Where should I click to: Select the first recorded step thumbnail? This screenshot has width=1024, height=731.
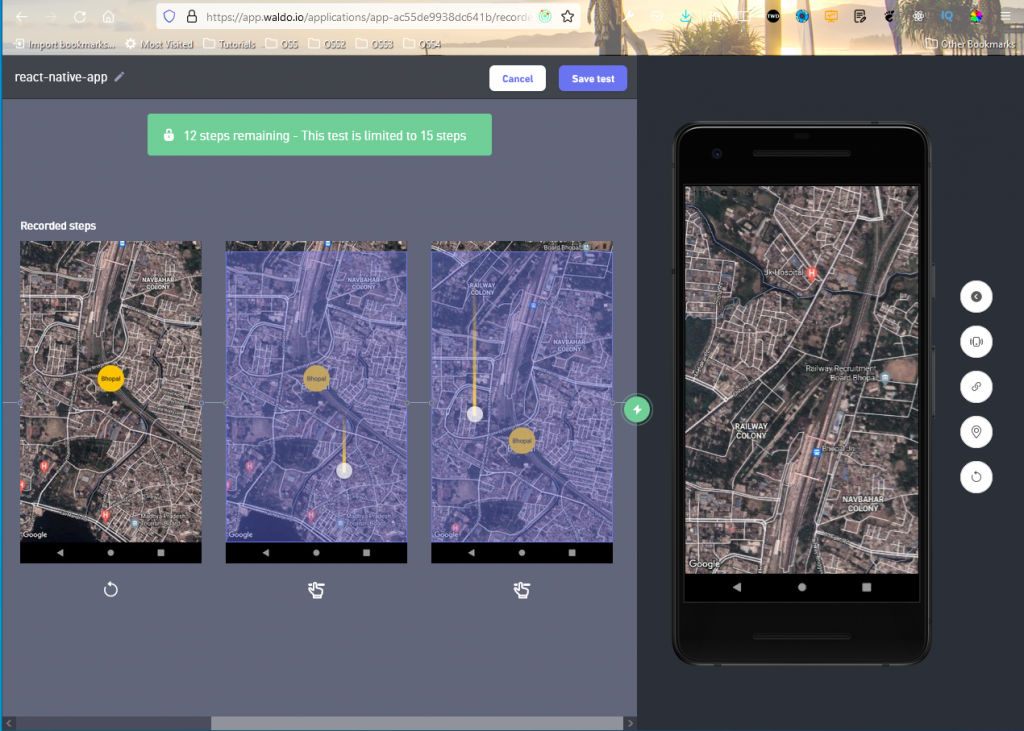click(110, 402)
